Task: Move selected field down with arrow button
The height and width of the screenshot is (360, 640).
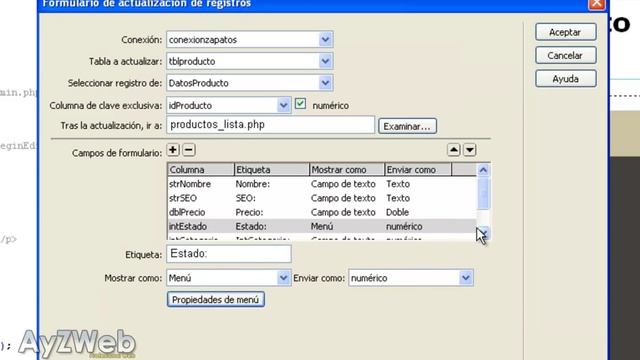Action: point(470,150)
